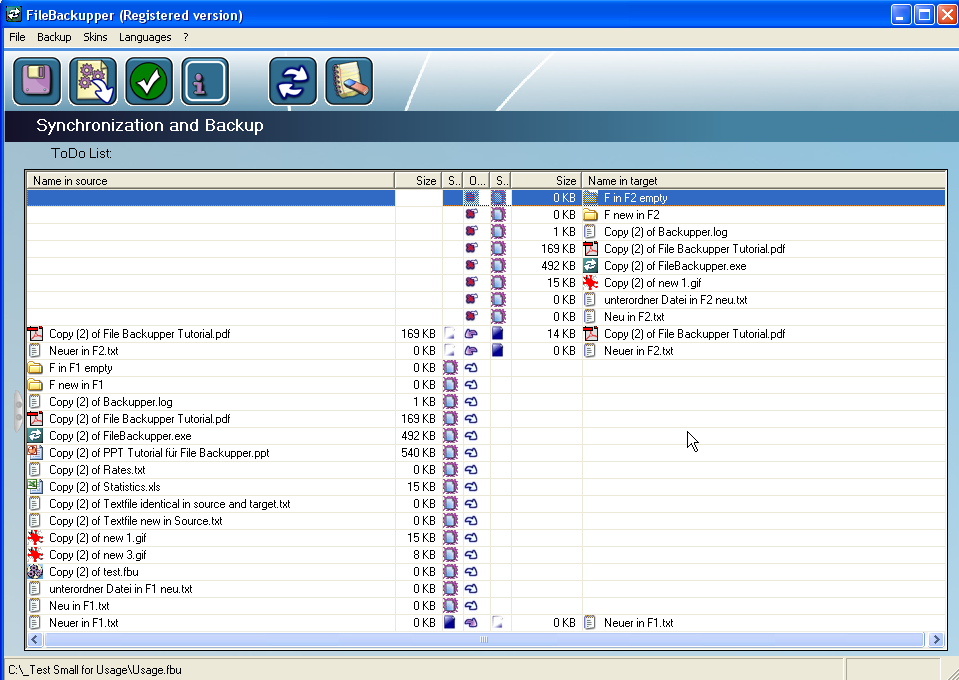Click the notepad with eraser toolbar icon
959x680 pixels.
pos(349,81)
